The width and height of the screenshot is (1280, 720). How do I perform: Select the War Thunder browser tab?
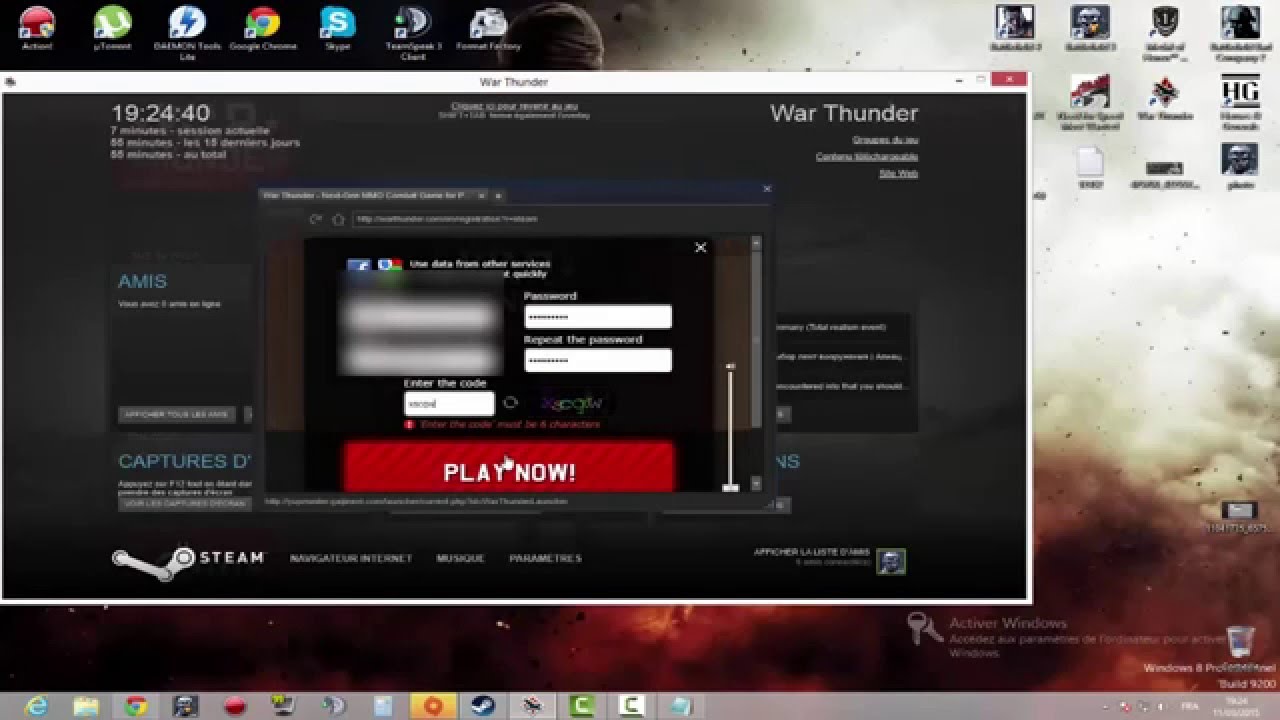(x=367, y=196)
